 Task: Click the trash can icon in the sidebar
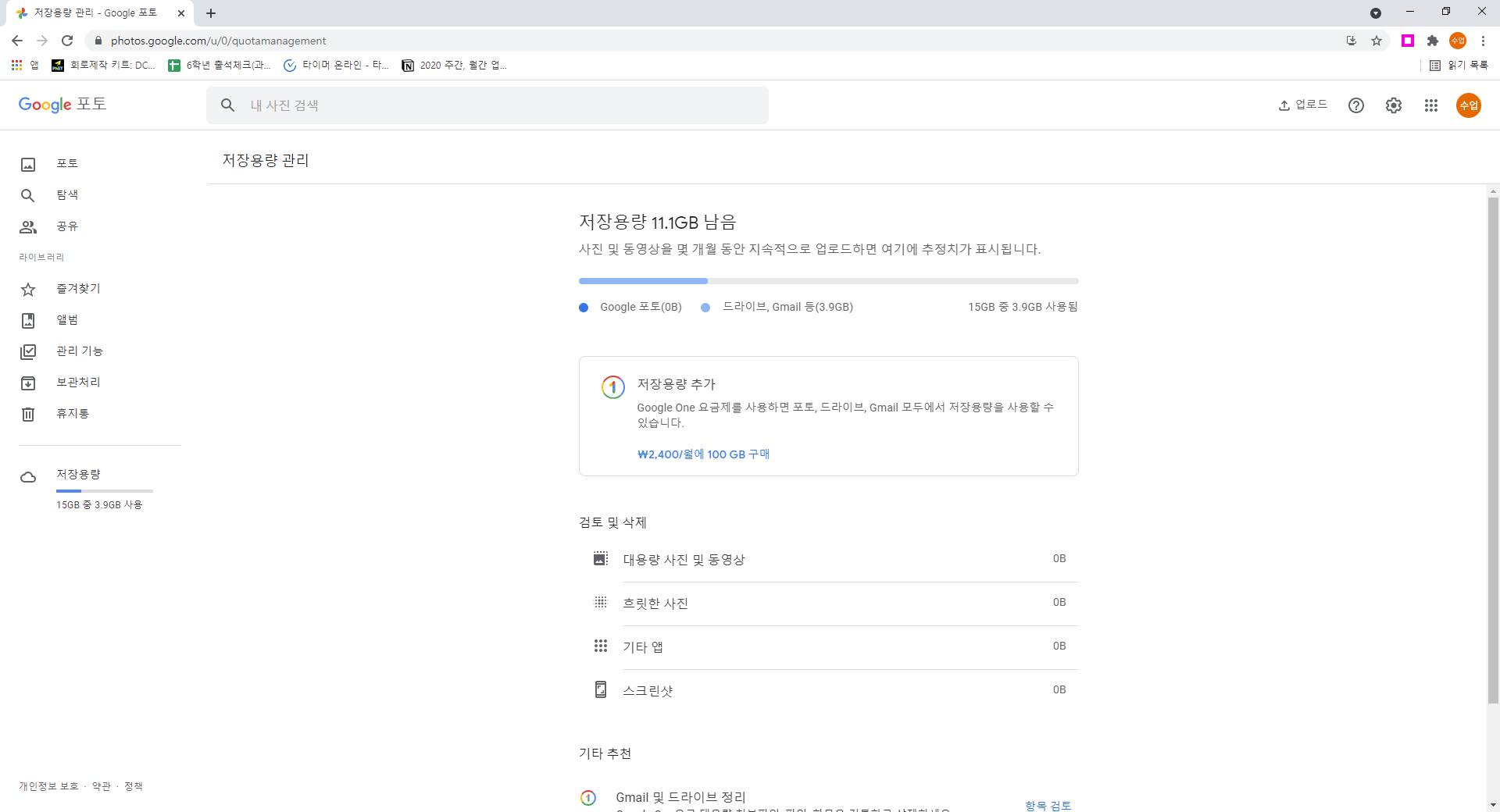pyautogui.click(x=28, y=414)
